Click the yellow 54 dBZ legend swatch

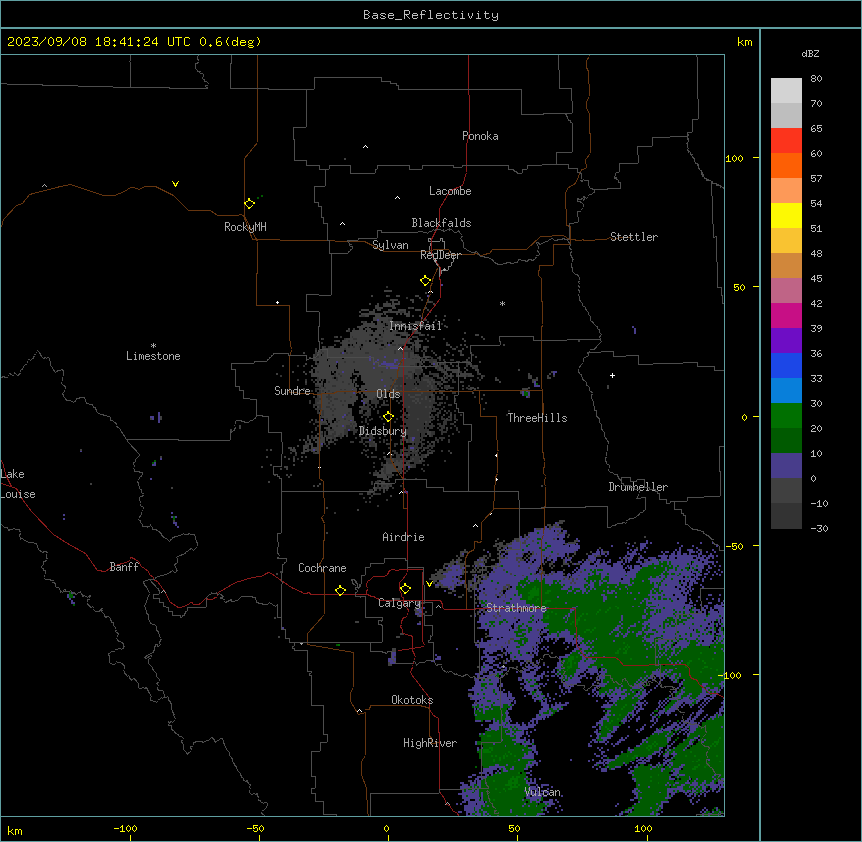click(x=786, y=215)
